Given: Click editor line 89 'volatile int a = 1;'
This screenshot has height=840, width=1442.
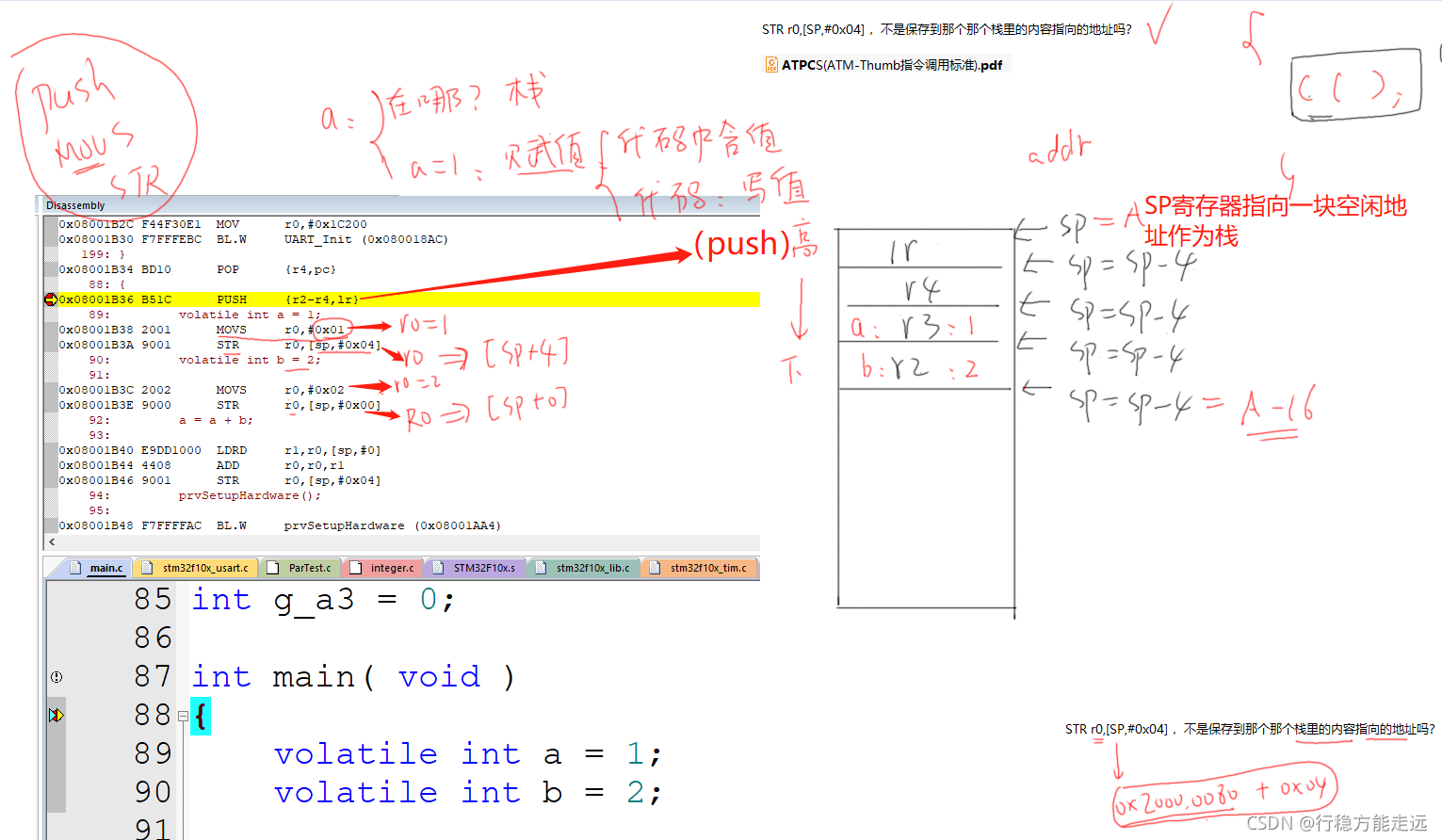Looking at the screenshot, I should (x=468, y=754).
